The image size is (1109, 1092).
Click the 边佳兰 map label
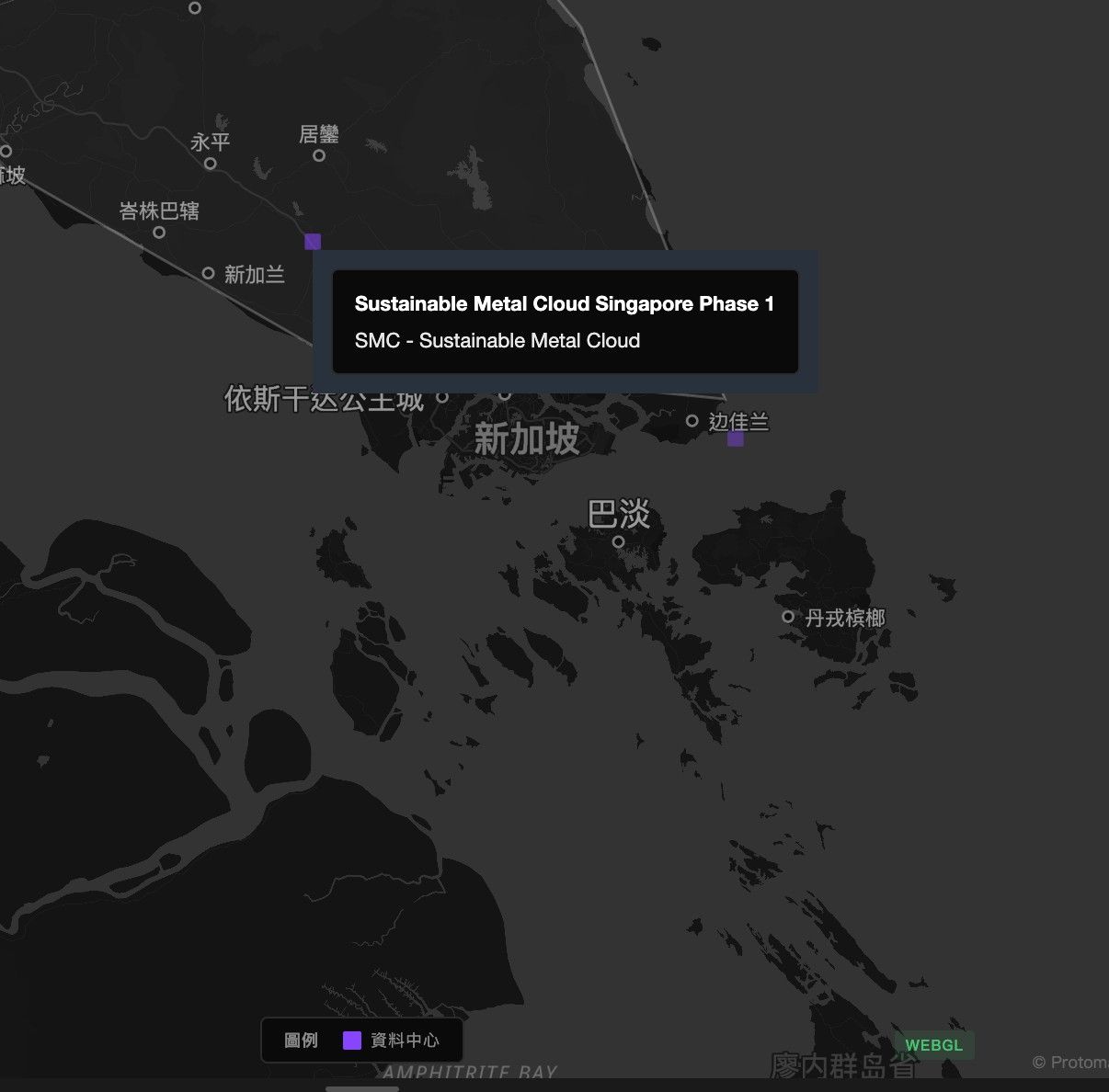point(738,422)
